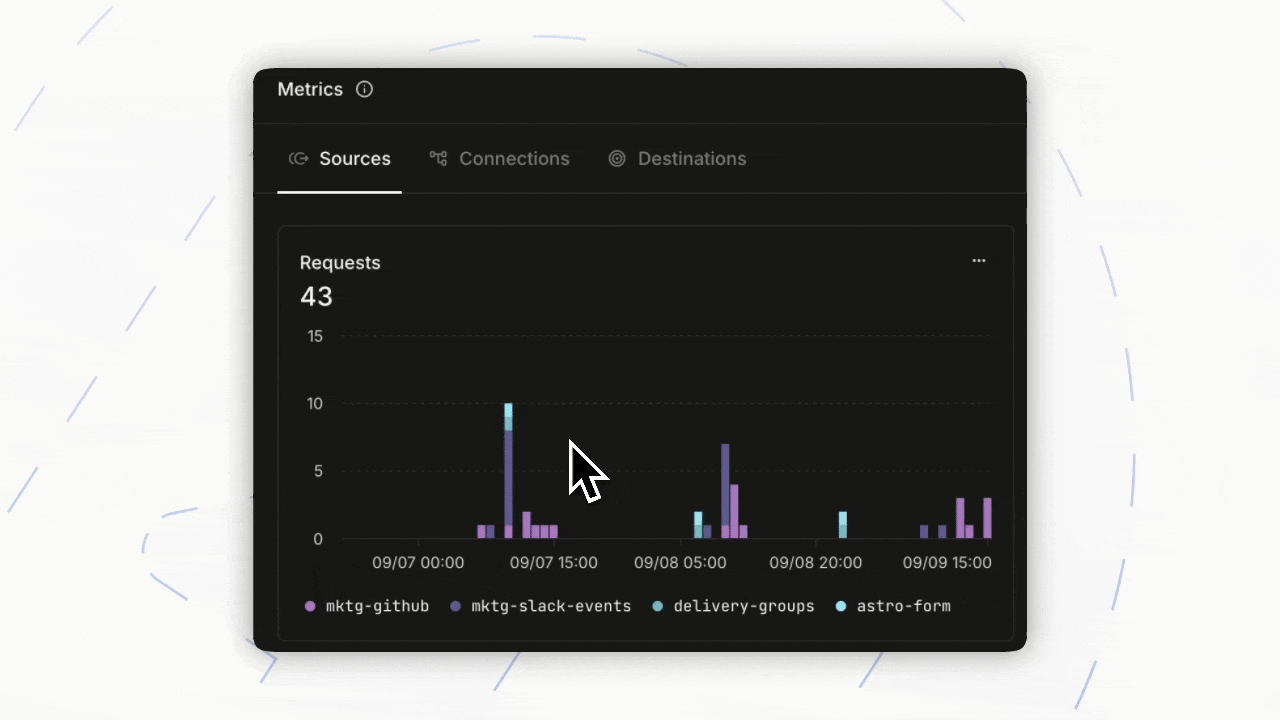Click the Sources tab arrow icon
The image size is (1280, 720).
pos(298,159)
